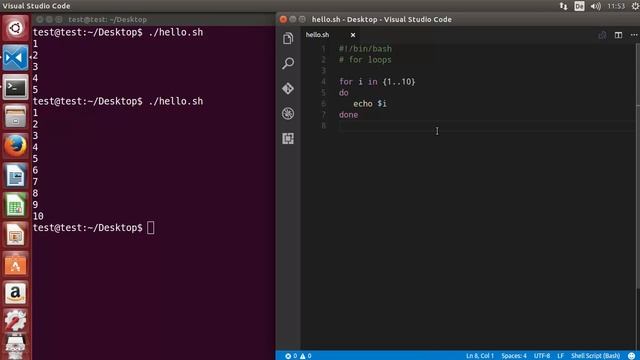Click the line 4 'for i in {1..10}' code

point(377,82)
